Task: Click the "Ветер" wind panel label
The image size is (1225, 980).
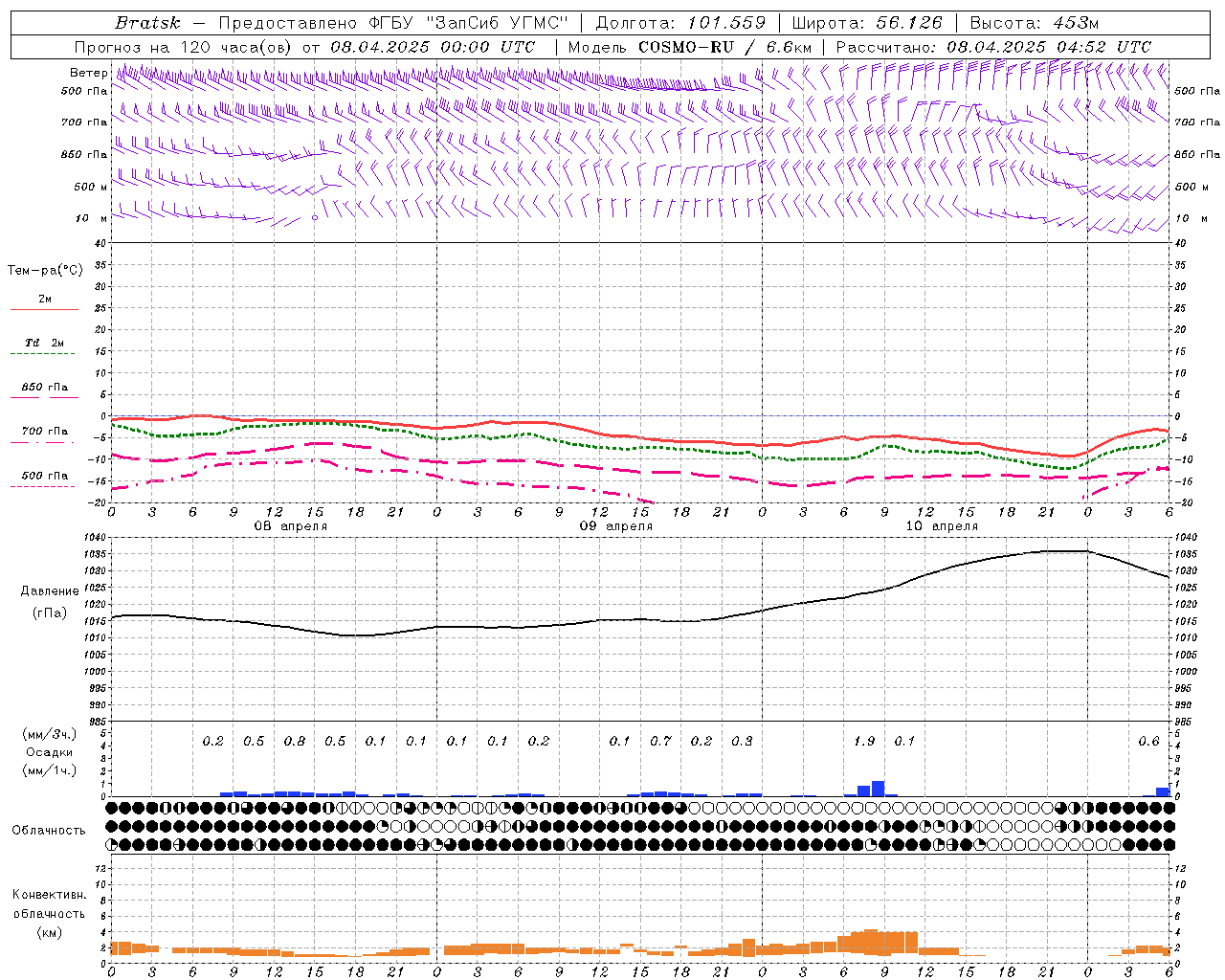Action: [89, 73]
